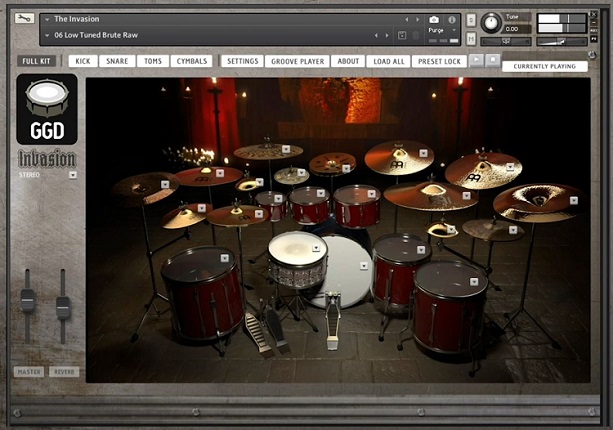
Task: Click the Currently Playing field
Action: [x=545, y=66]
